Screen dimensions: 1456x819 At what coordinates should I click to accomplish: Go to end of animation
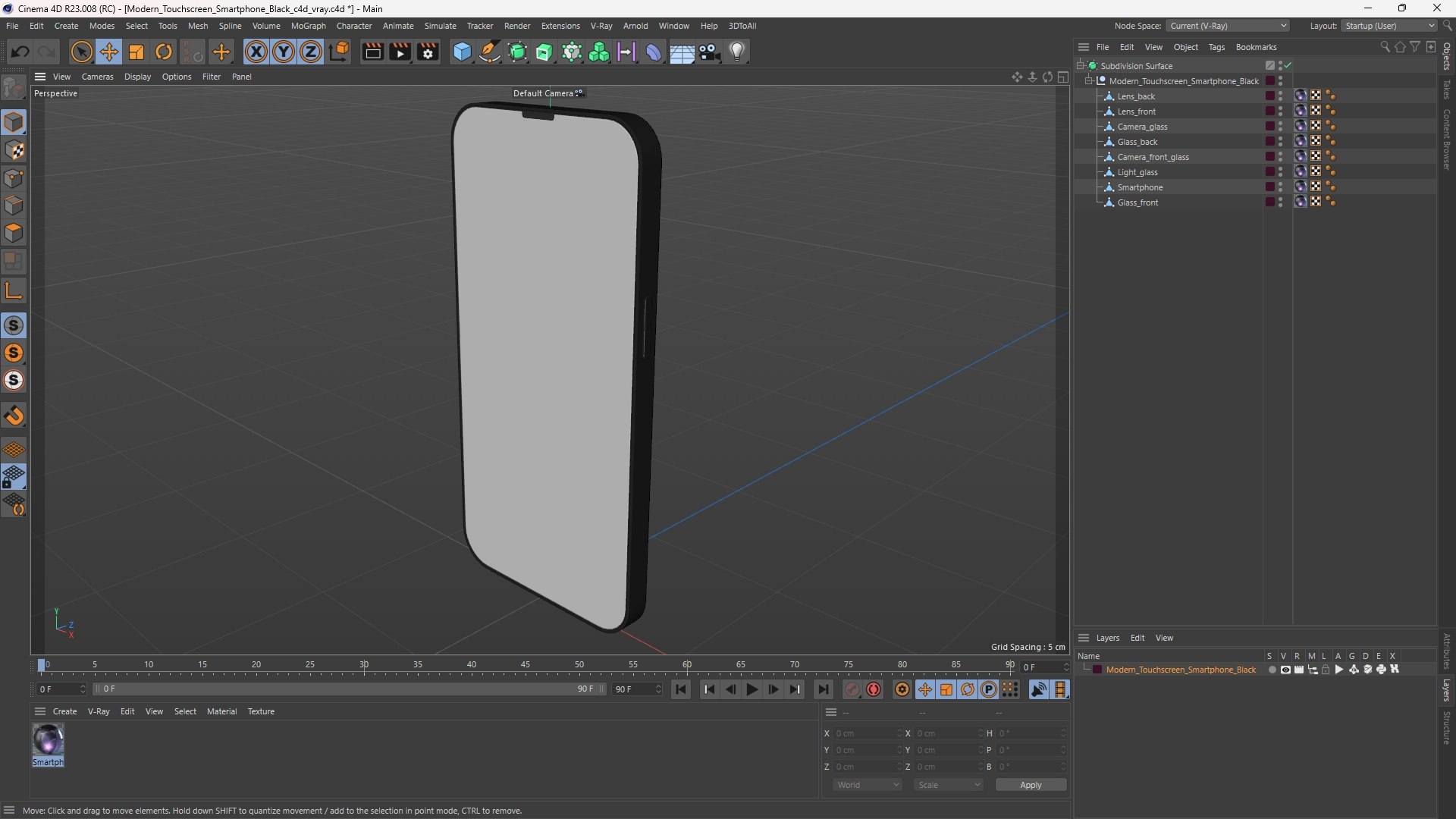click(823, 689)
